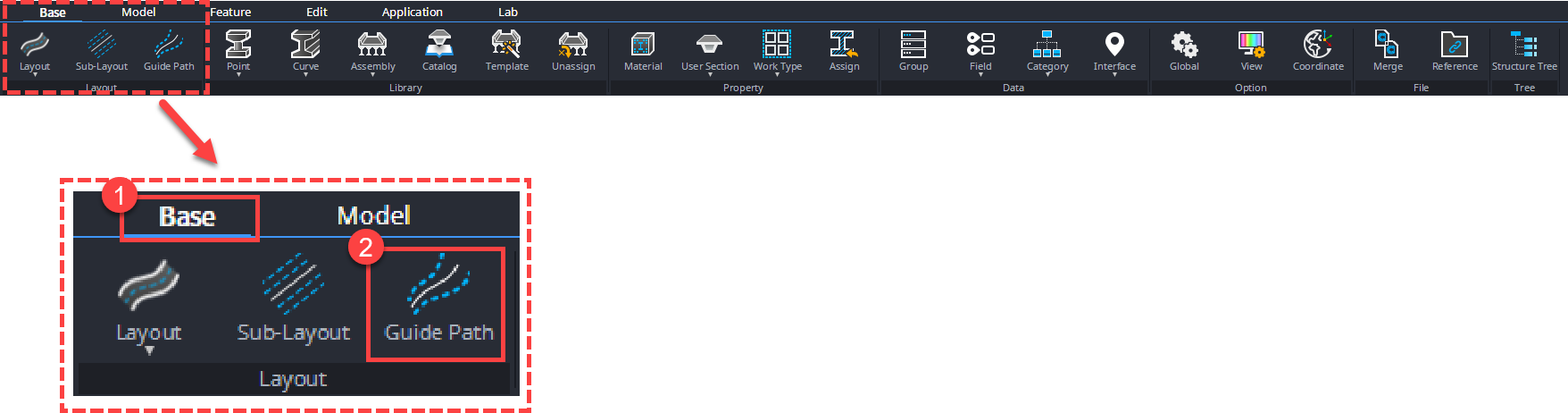Expand the Curve dropdown
The width and height of the screenshot is (1568, 413).
(305, 75)
